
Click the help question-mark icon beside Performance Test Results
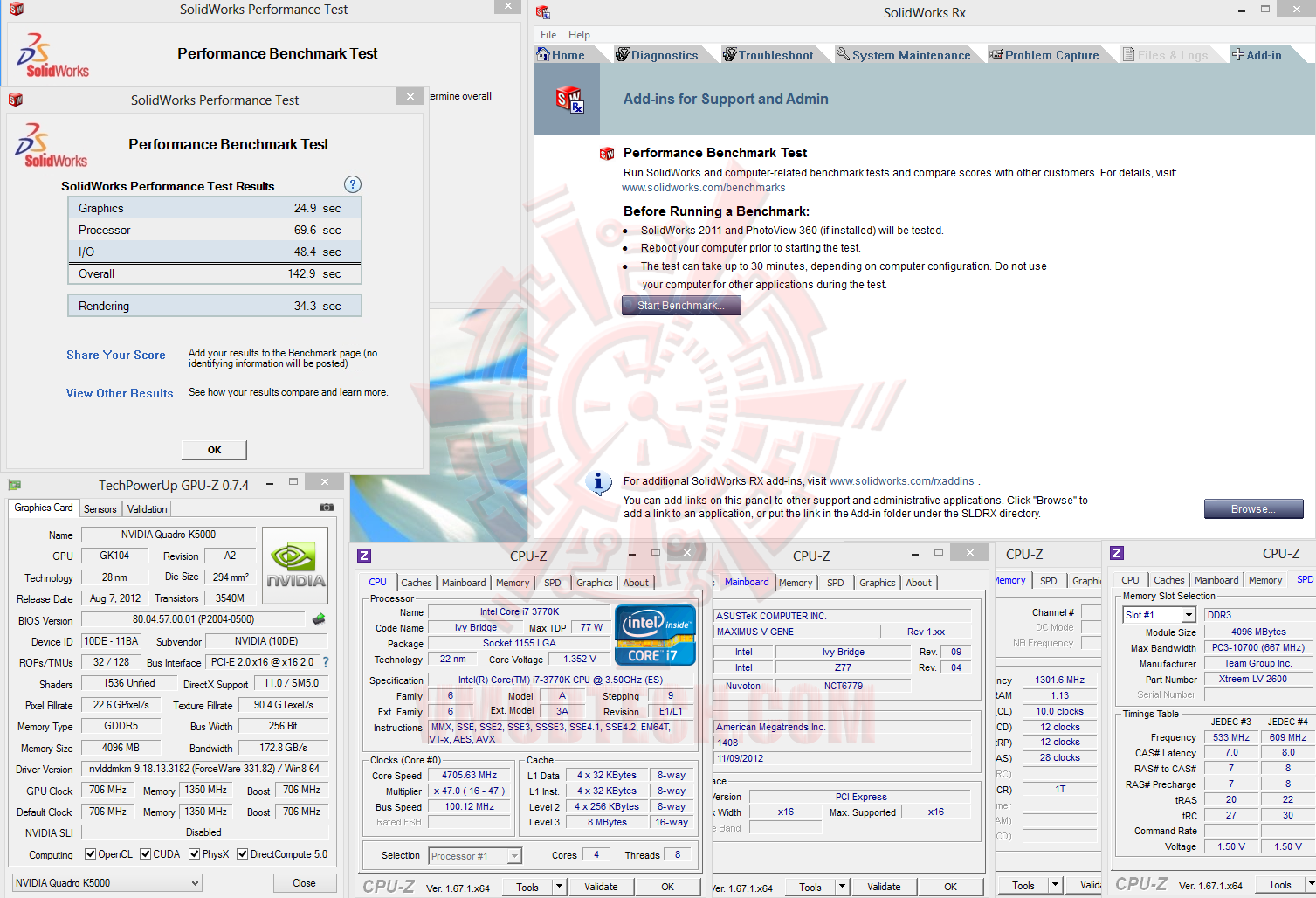353,184
